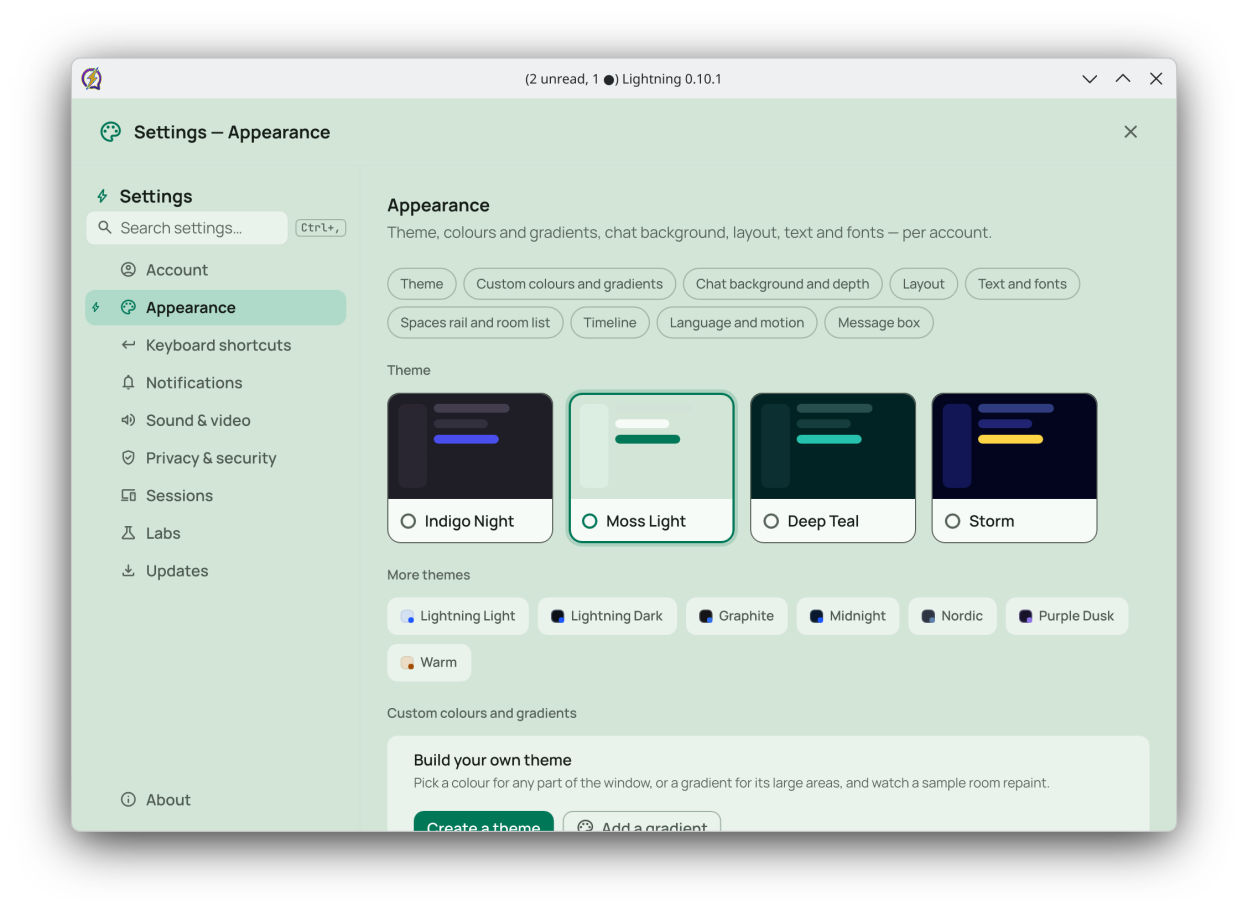Select the Moss Light radio button
The width and height of the screenshot is (1248, 916).
[x=590, y=521]
